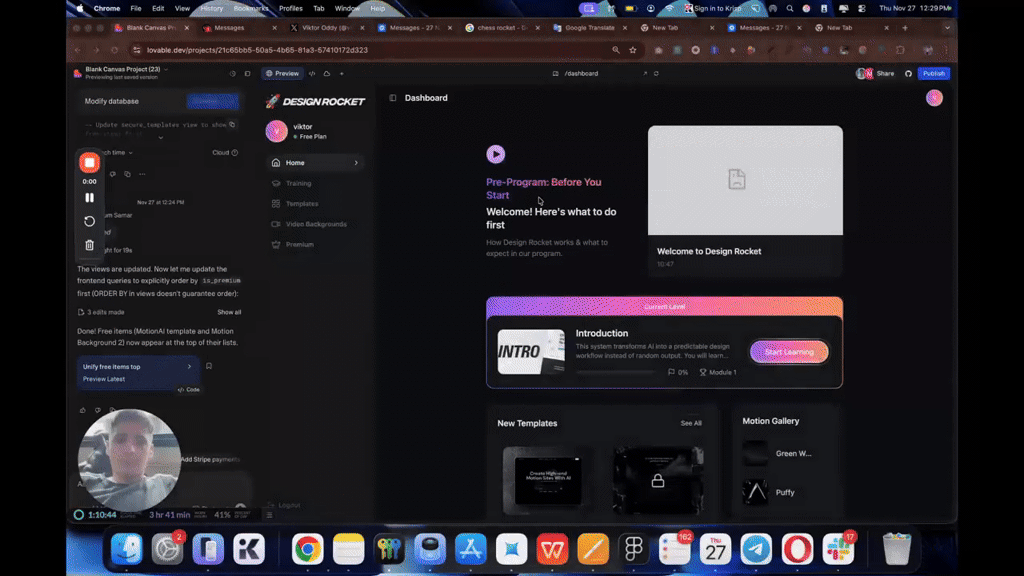Click the blue Publish button
The width and height of the screenshot is (1024, 576).
(933, 73)
